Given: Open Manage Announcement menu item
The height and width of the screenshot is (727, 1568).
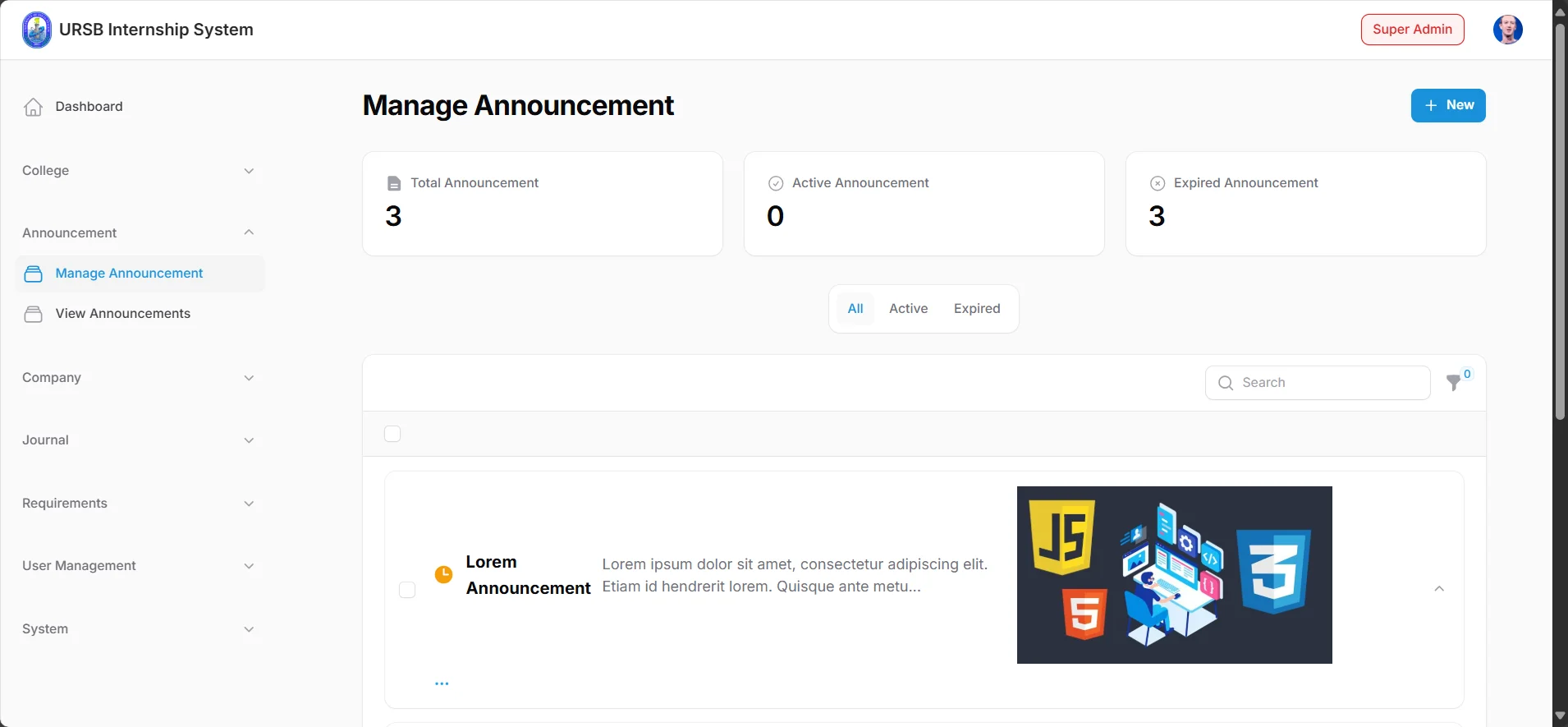Looking at the screenshot, I should [x=140, y=274].
